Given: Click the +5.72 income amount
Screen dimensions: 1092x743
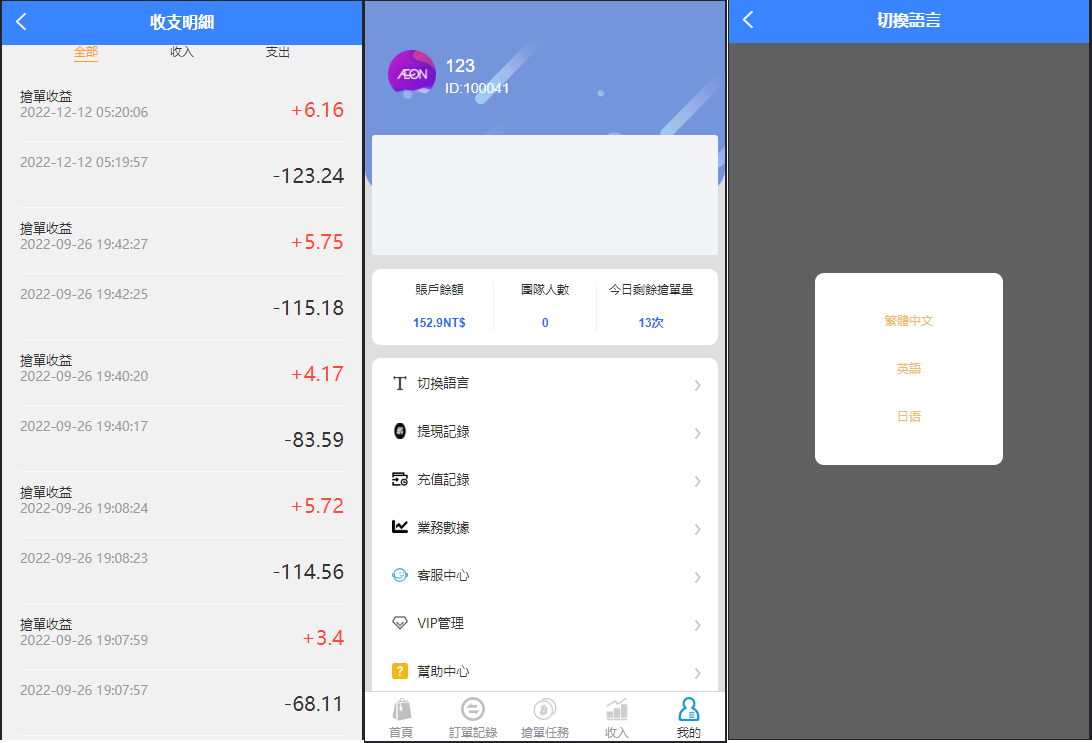Looking at the screenshot, I should [317, 506].
